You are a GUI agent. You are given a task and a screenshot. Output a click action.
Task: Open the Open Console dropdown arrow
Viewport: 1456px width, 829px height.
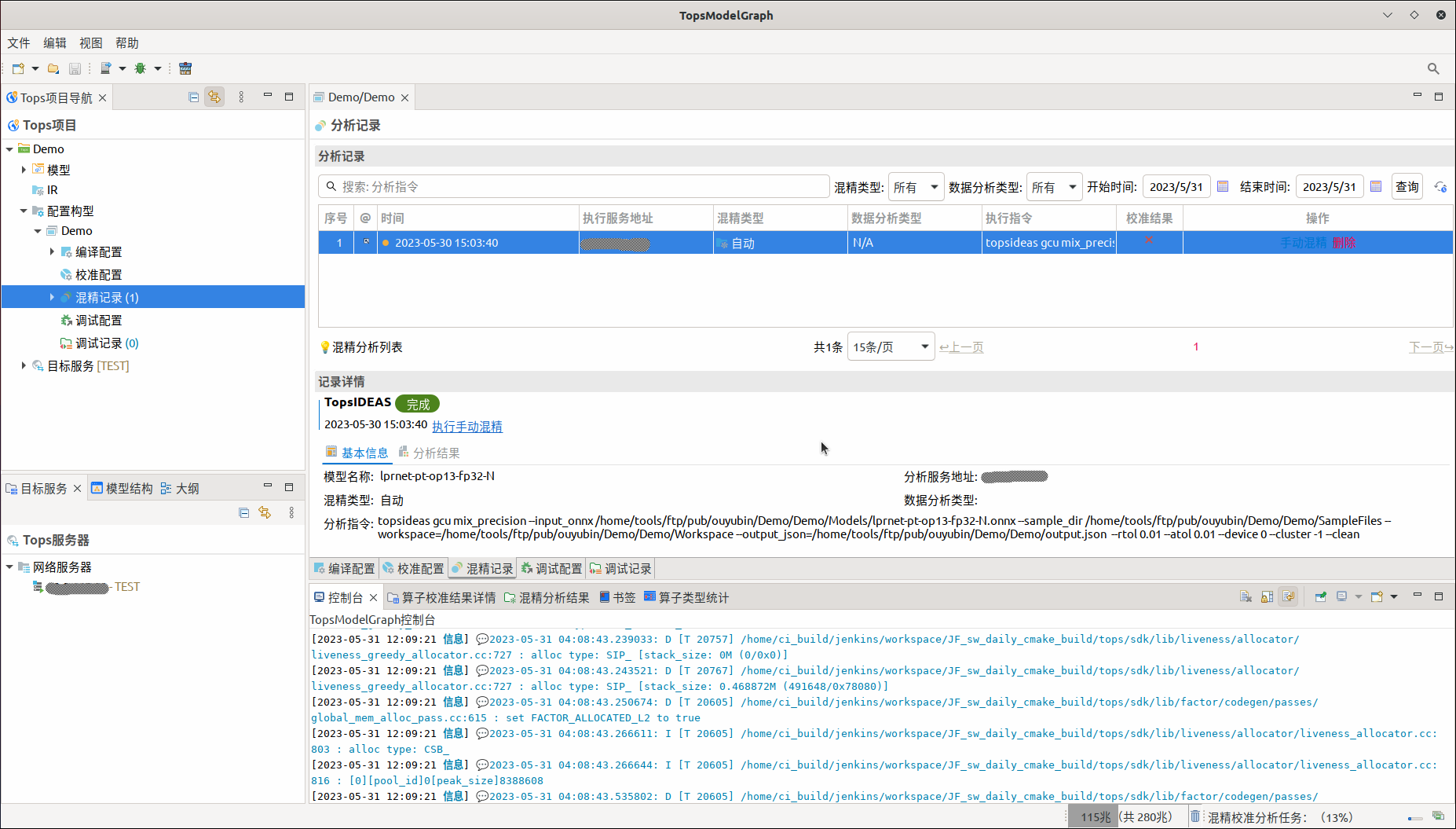(1394, 597)
